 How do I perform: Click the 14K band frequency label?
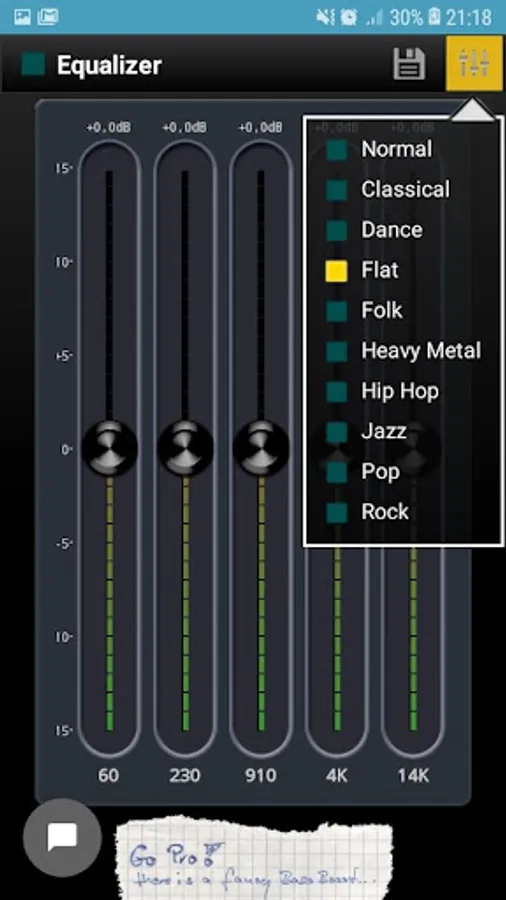coord(414,775)
